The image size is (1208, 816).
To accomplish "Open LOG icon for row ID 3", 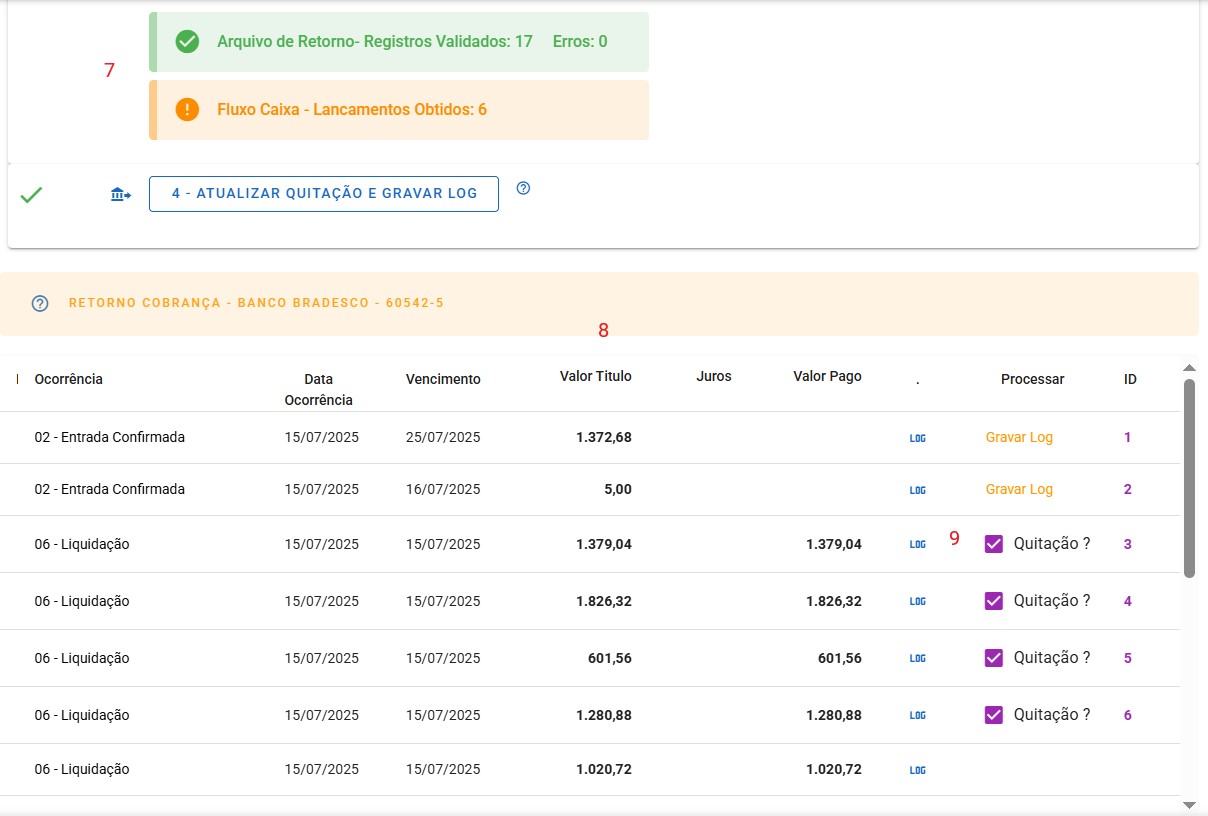I will point(917,545).
